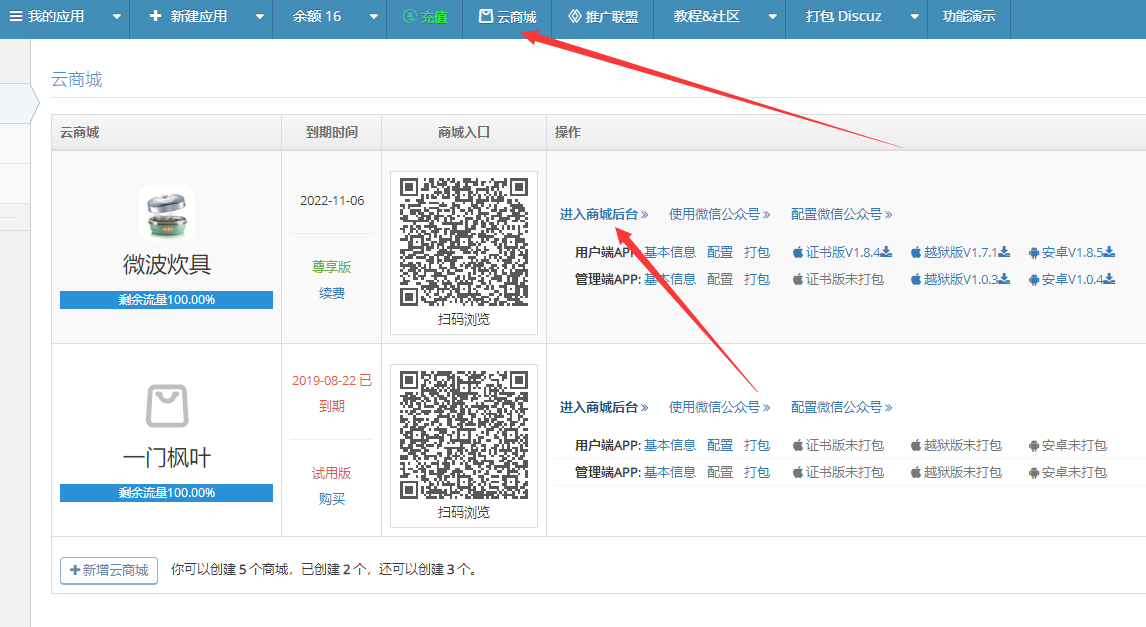Open the 我的应用 hamburger menu icon
This screenshot has width=1146, height=627.
pyautogui.click(x=15, y=16)
